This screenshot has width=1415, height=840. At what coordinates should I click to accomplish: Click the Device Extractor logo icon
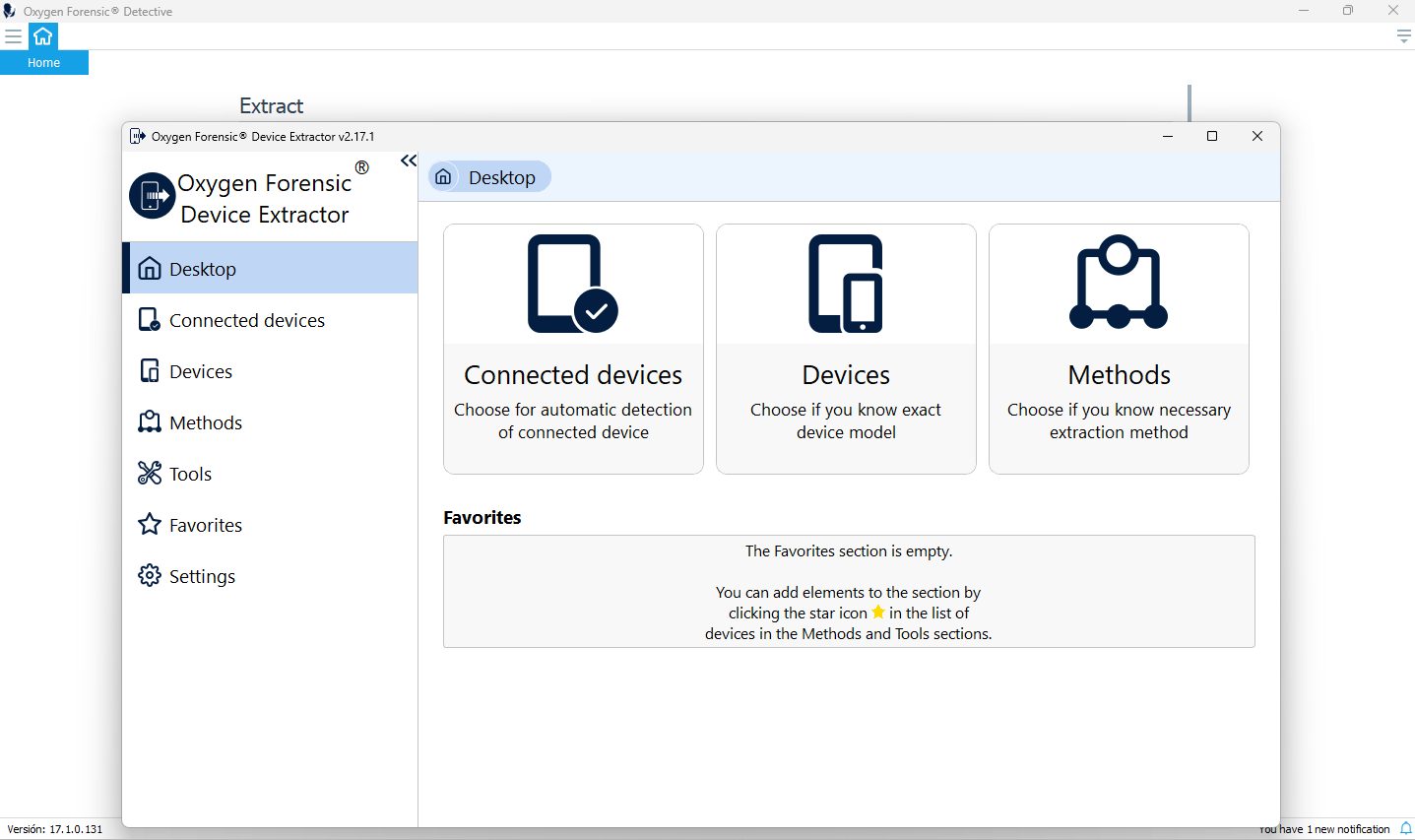(x=153, y=196)
